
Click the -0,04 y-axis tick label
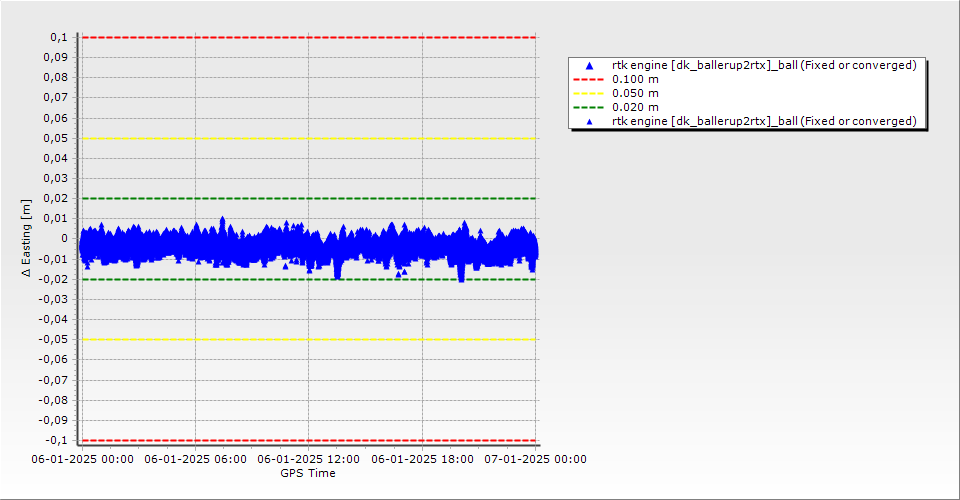[x=53, y=319]
